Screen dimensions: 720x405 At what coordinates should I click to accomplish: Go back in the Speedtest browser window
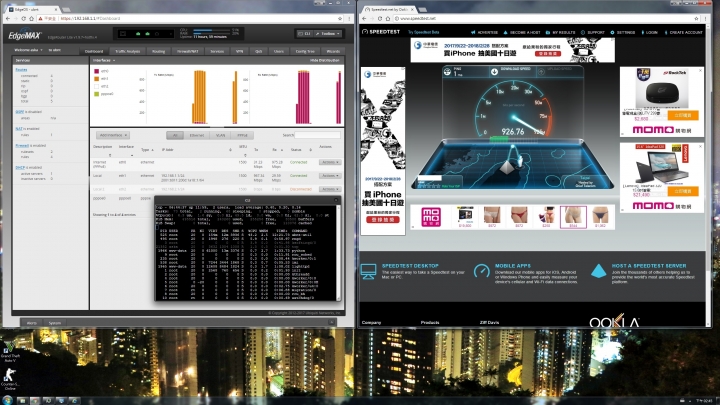pyautogui.click(x=364, y=18)
